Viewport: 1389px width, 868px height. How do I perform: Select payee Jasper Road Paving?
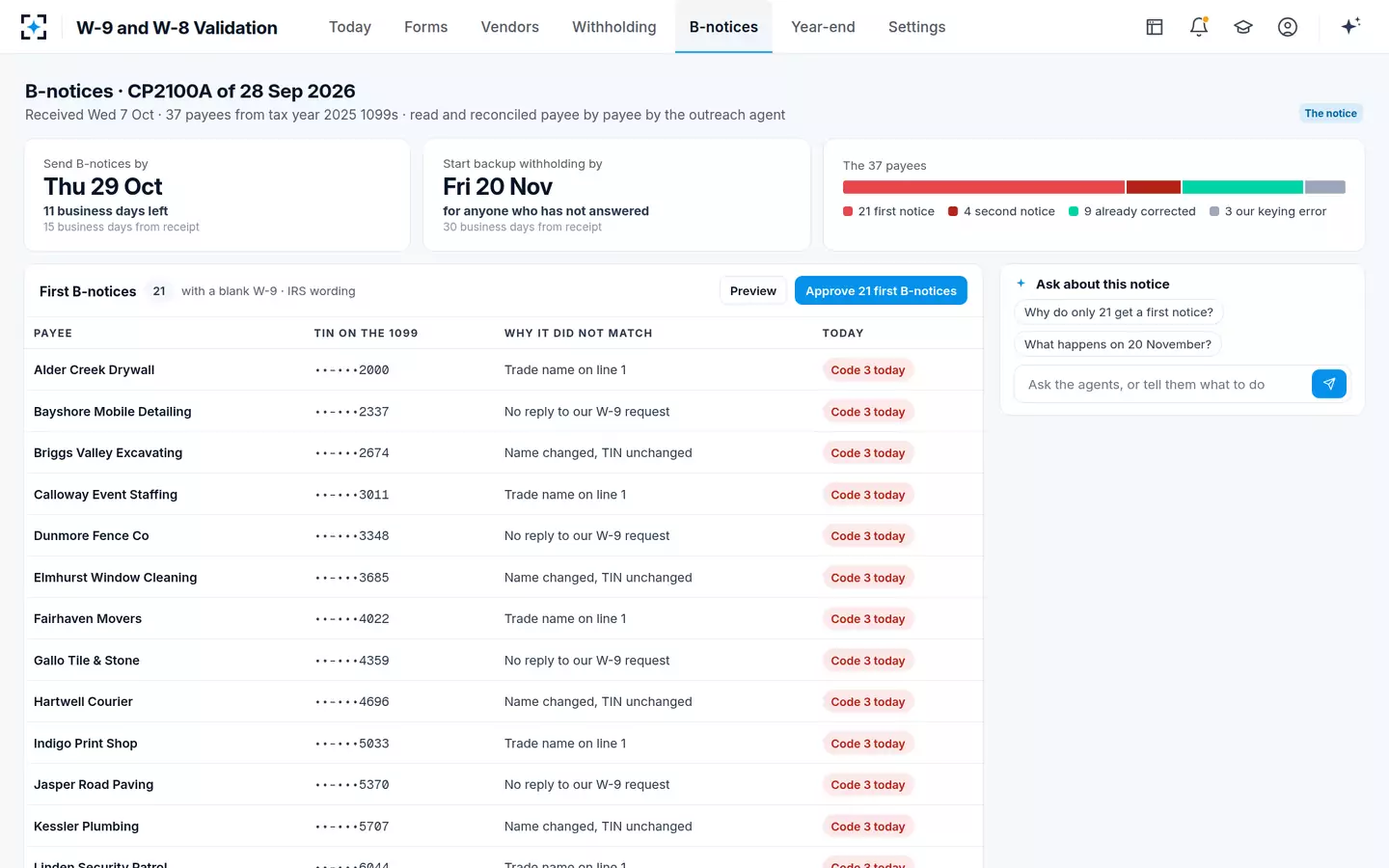coord(94,785)
